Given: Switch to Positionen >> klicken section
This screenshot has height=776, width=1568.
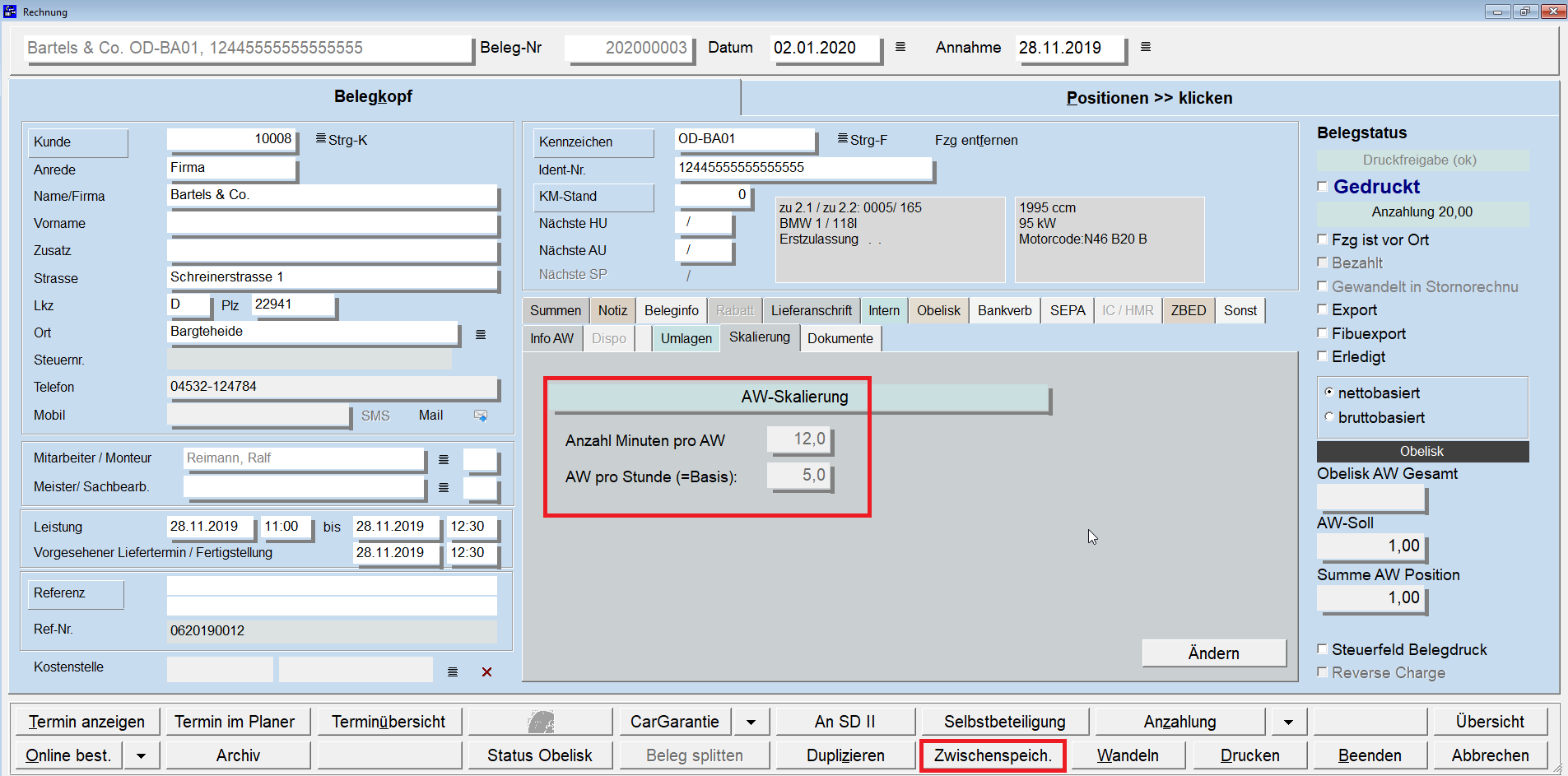Looking at the screenshot, I should 1150,98.
